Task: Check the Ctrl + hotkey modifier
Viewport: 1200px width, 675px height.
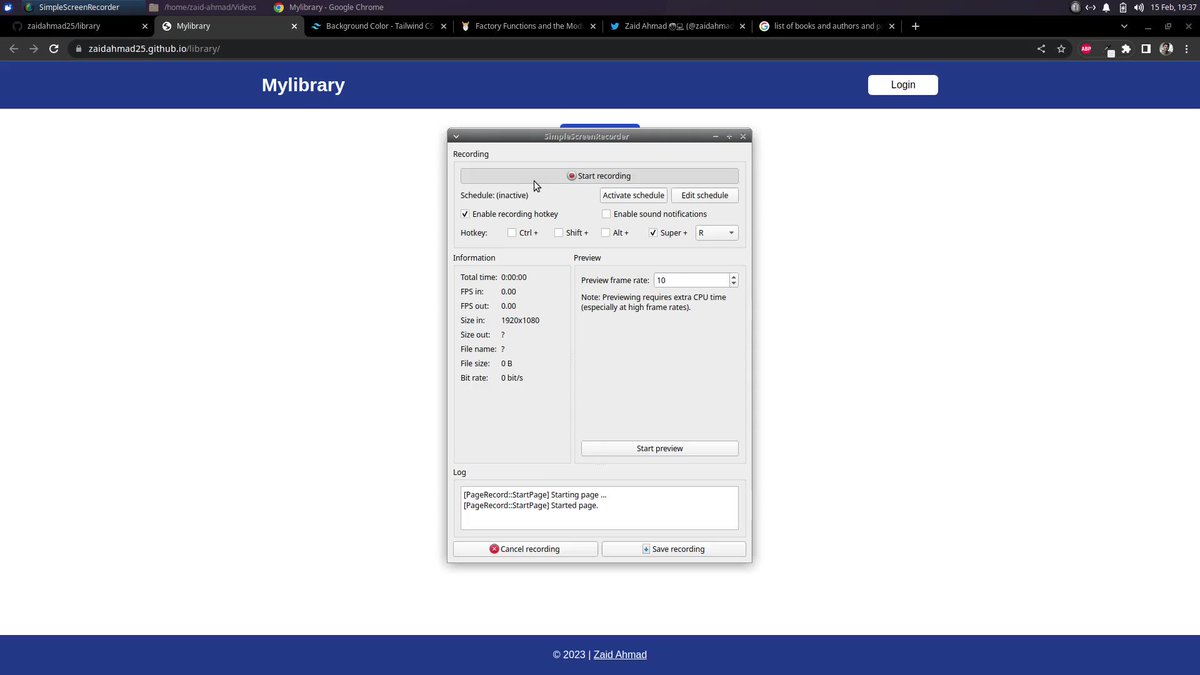Action: tap(512, 233)
